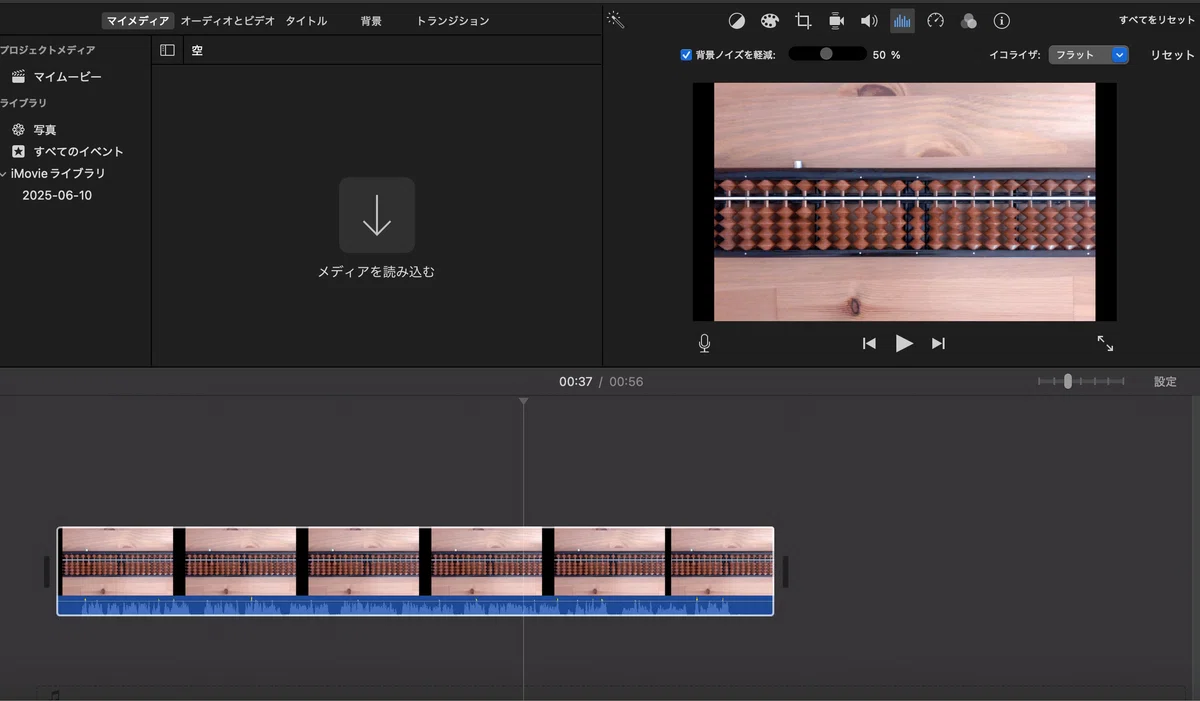Viewport: 1200px width, 701px height.
Task: Select the マイムービー project clapperboard icon
Action: (x=18, y=77)
